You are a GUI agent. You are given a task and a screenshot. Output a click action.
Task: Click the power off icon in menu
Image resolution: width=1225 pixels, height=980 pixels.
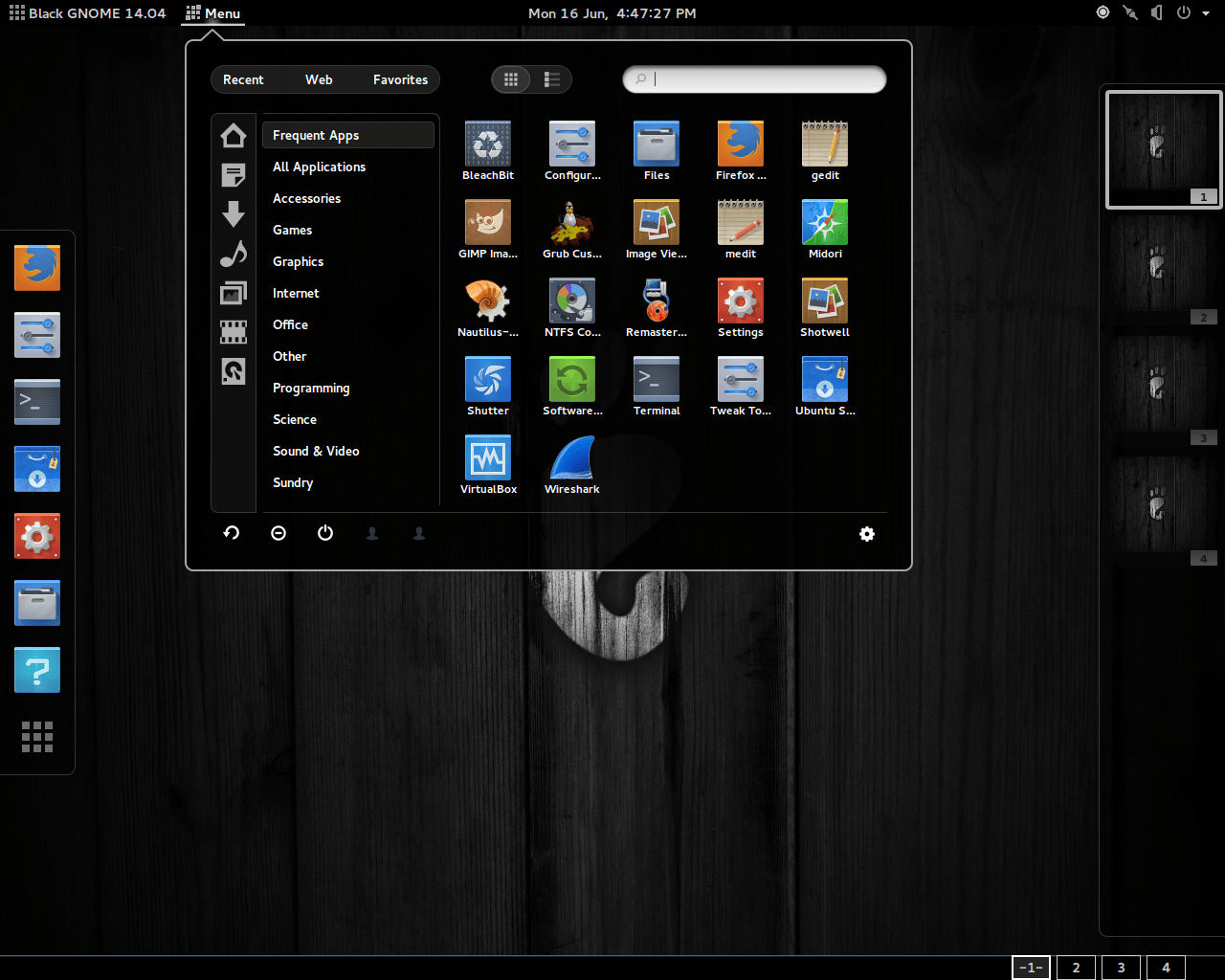coord(325,533)
